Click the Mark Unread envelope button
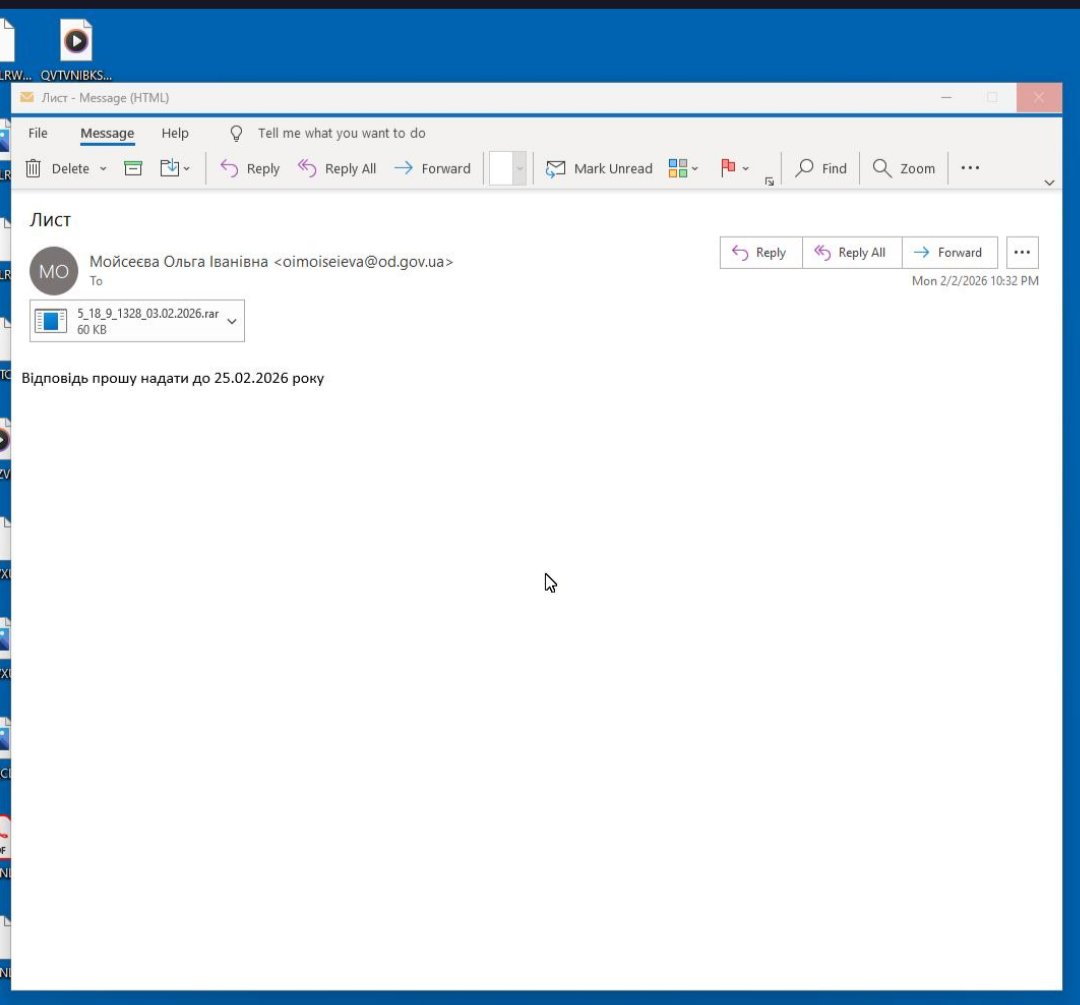The width and height of the screenshot is (1080, 1005). click(x=599, y=168)
